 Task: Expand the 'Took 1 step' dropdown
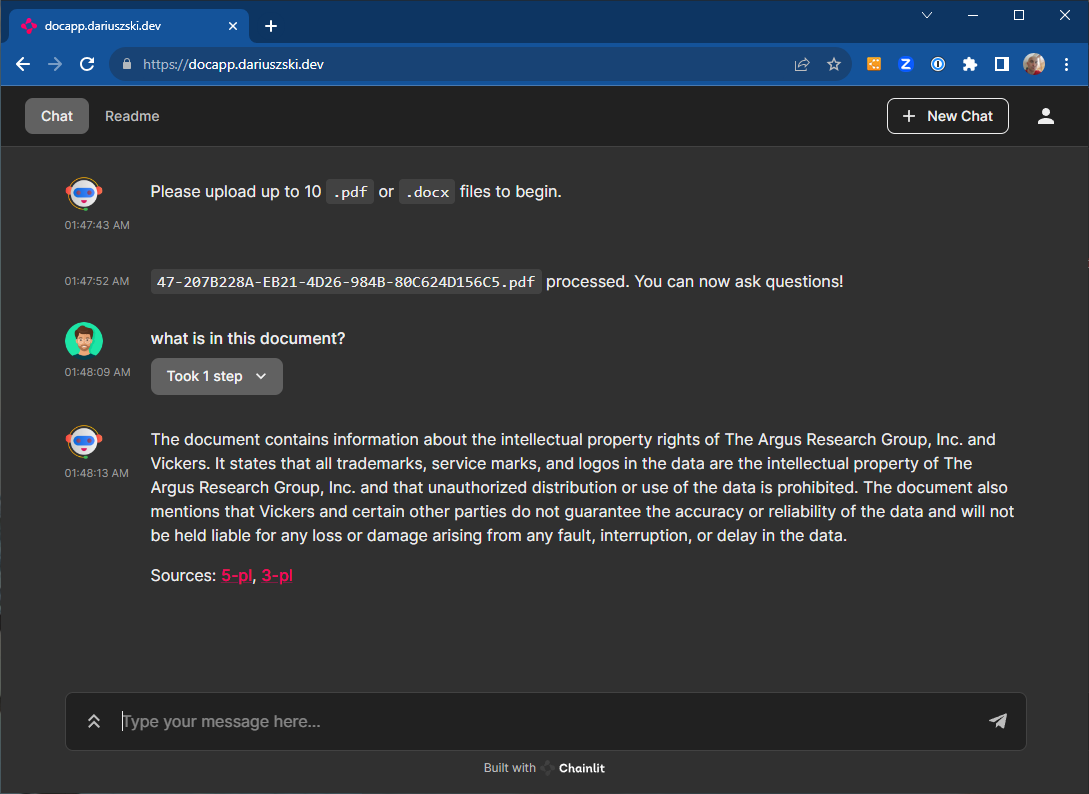(x=217, y=376)
